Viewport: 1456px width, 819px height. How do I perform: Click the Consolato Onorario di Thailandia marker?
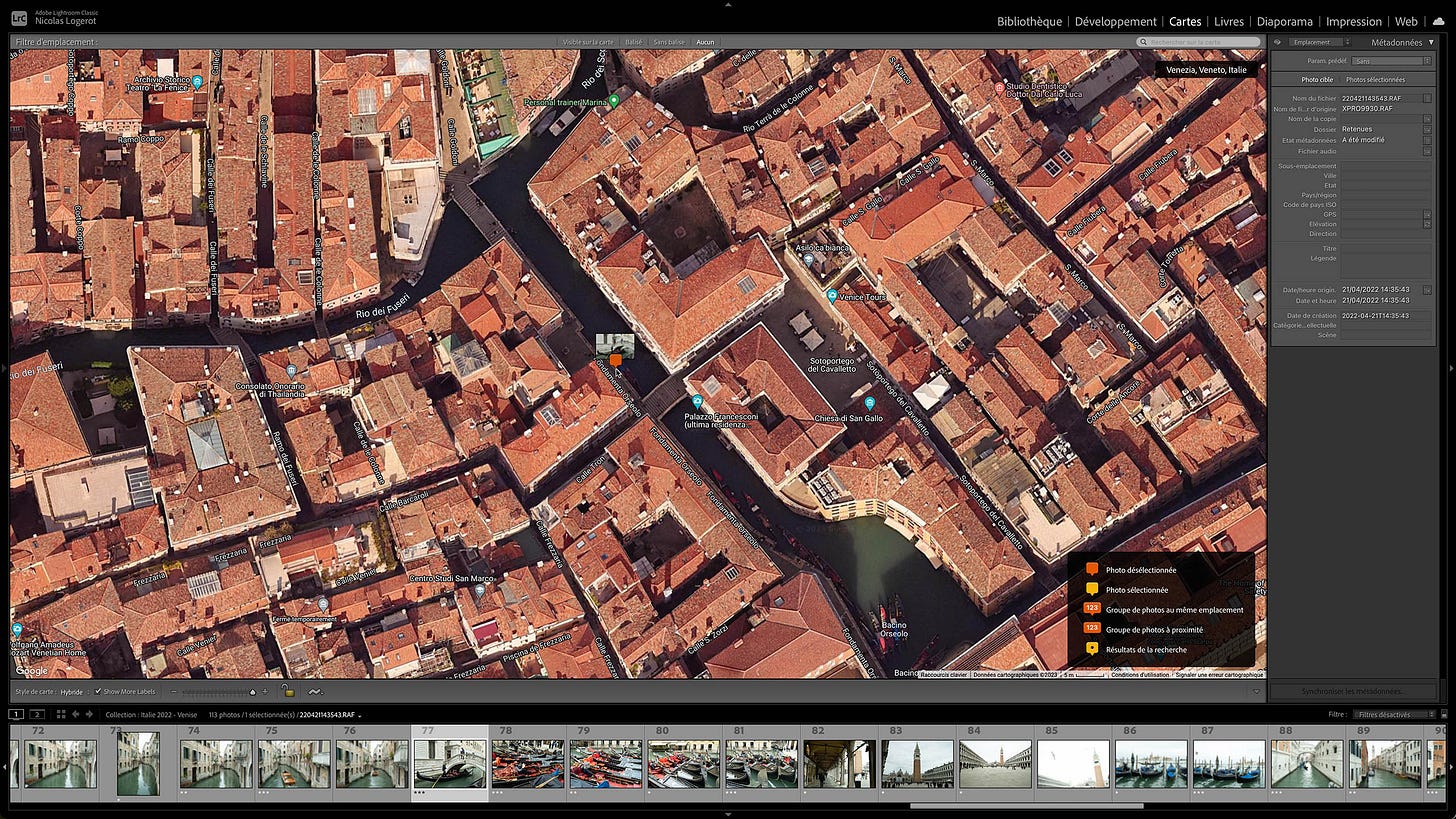tap(291, 371)
